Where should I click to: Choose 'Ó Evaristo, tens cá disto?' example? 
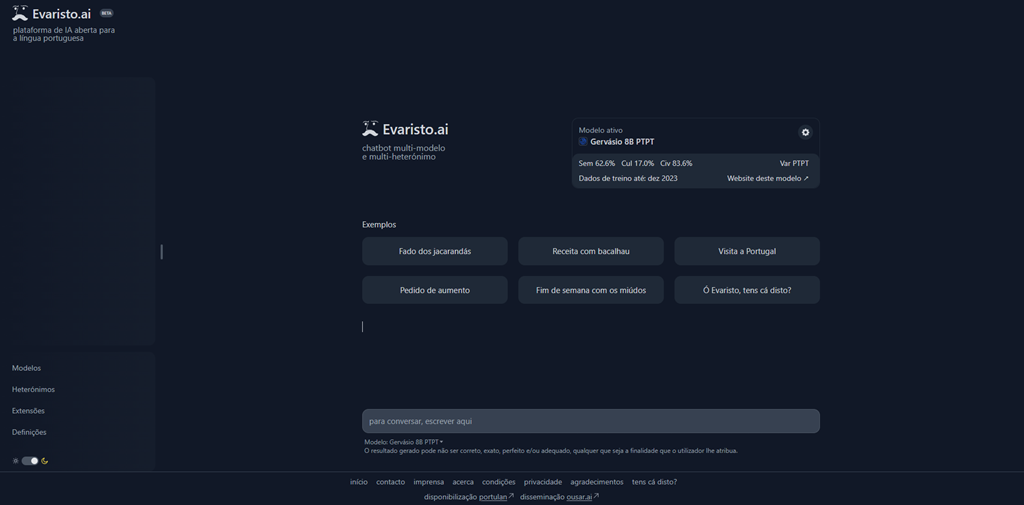pyautogui.click(x=747, y=290)
